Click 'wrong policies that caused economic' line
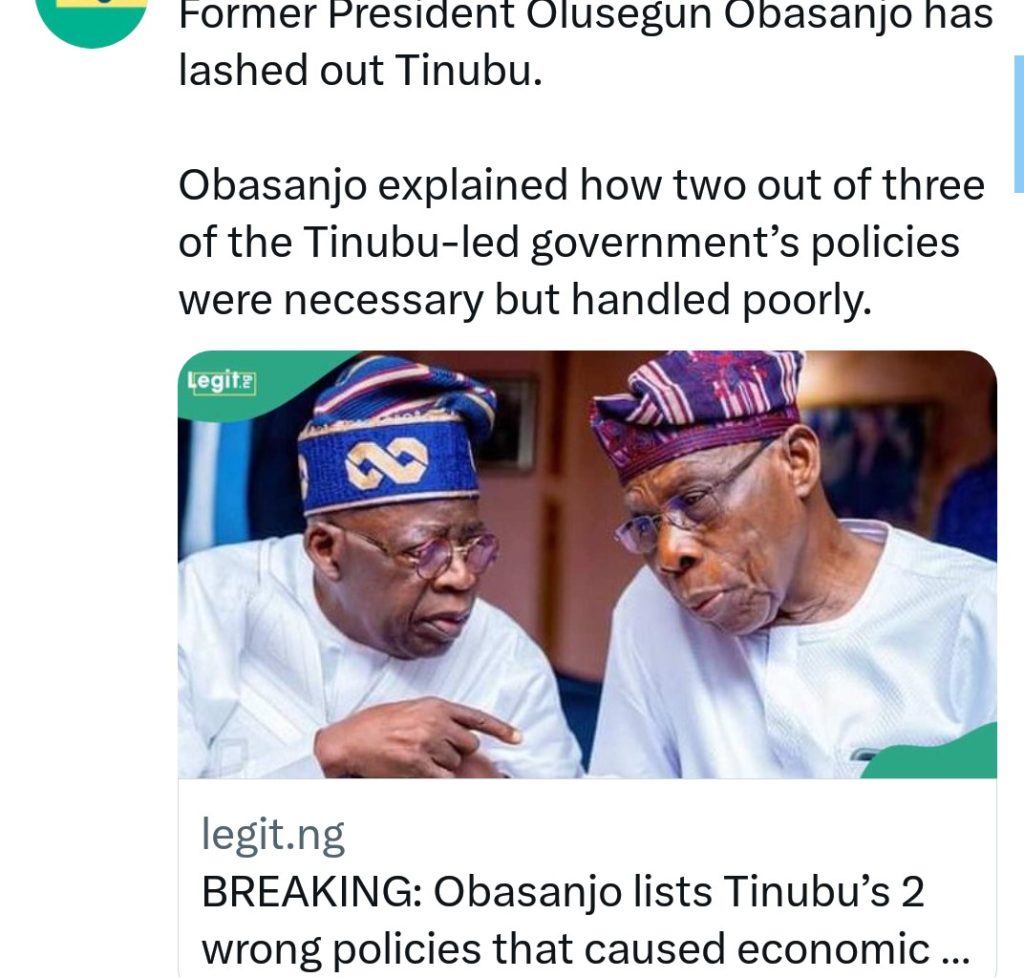The height and width of the screenshot is (978, 1024). tap(563, 948)
